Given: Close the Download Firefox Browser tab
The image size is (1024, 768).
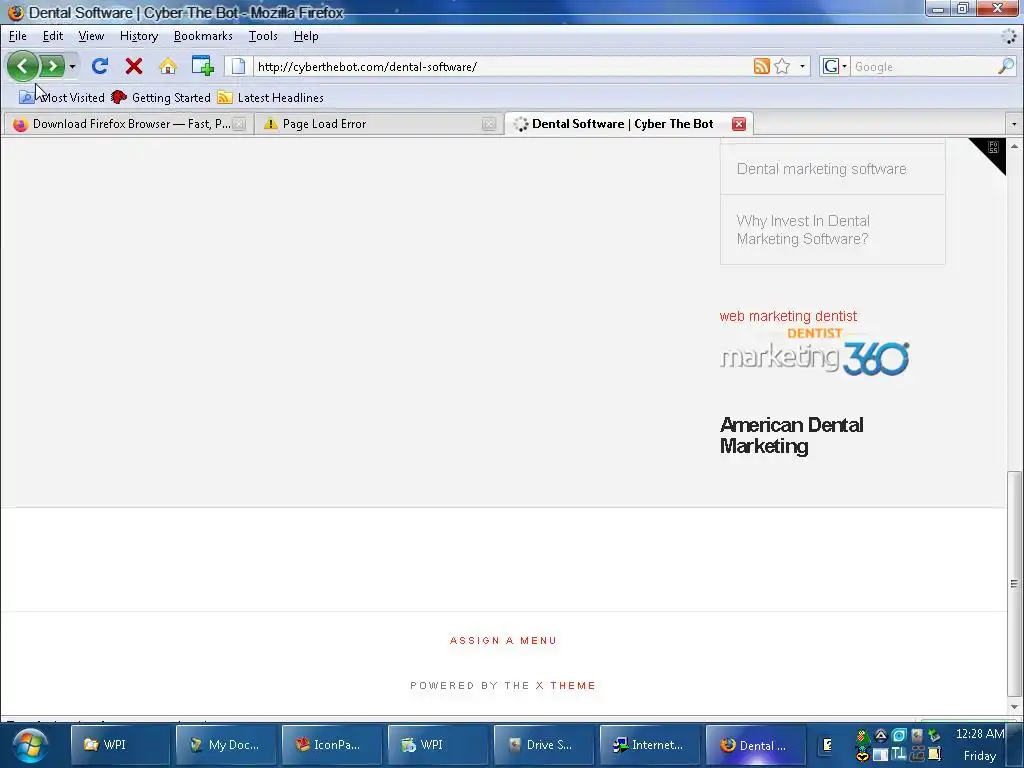Looking at the screenshot, I should (239, 124).
